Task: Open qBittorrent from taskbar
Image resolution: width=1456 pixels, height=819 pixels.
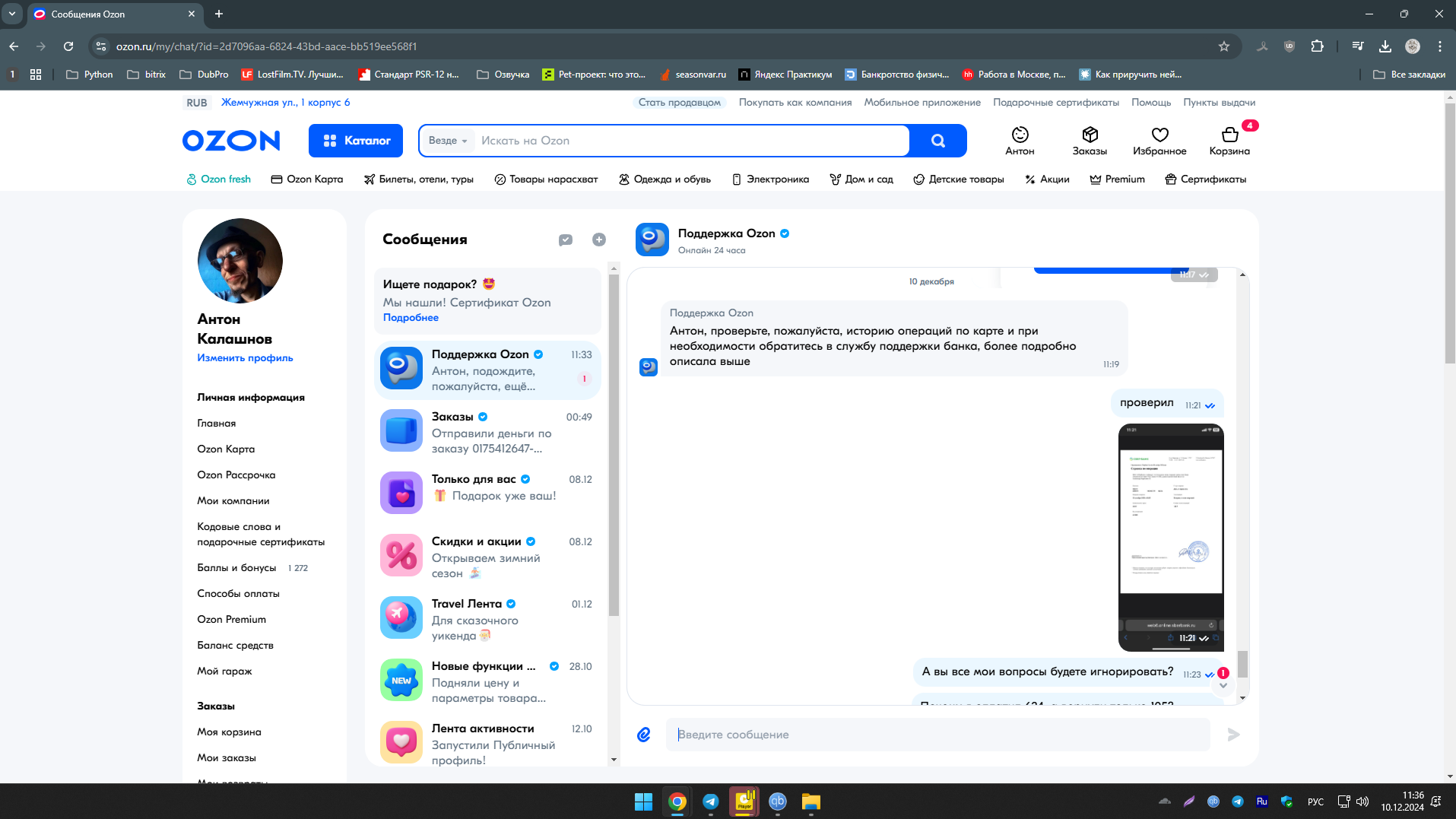Action: 778,802
